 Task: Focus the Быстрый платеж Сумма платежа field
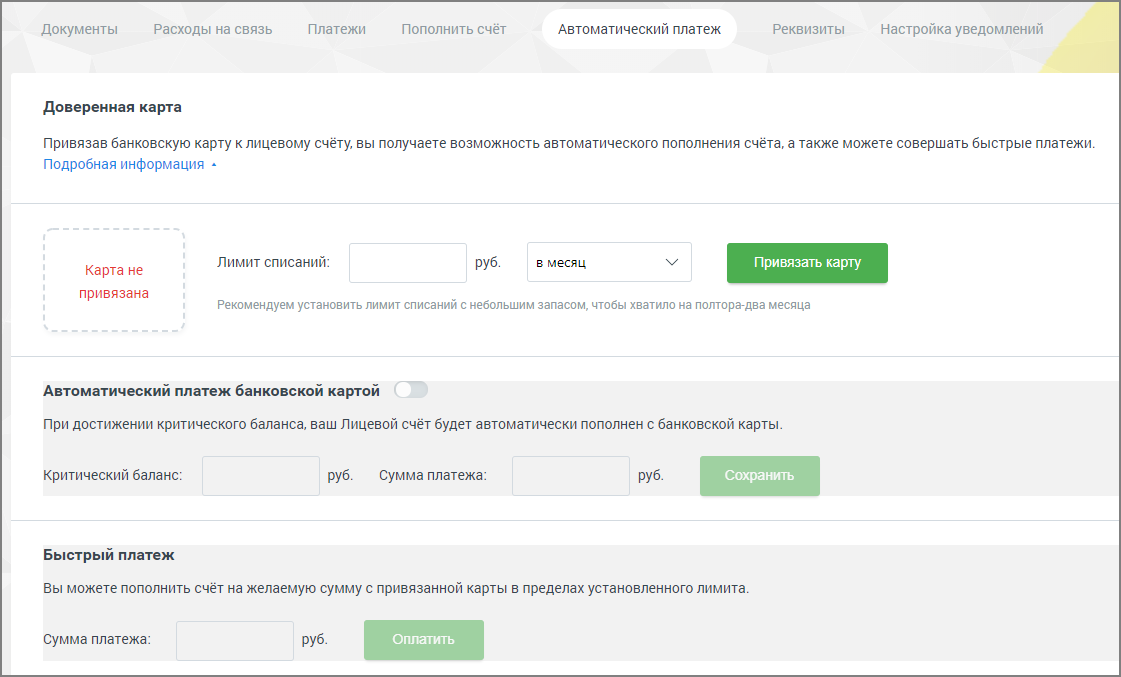coord(234,640)
